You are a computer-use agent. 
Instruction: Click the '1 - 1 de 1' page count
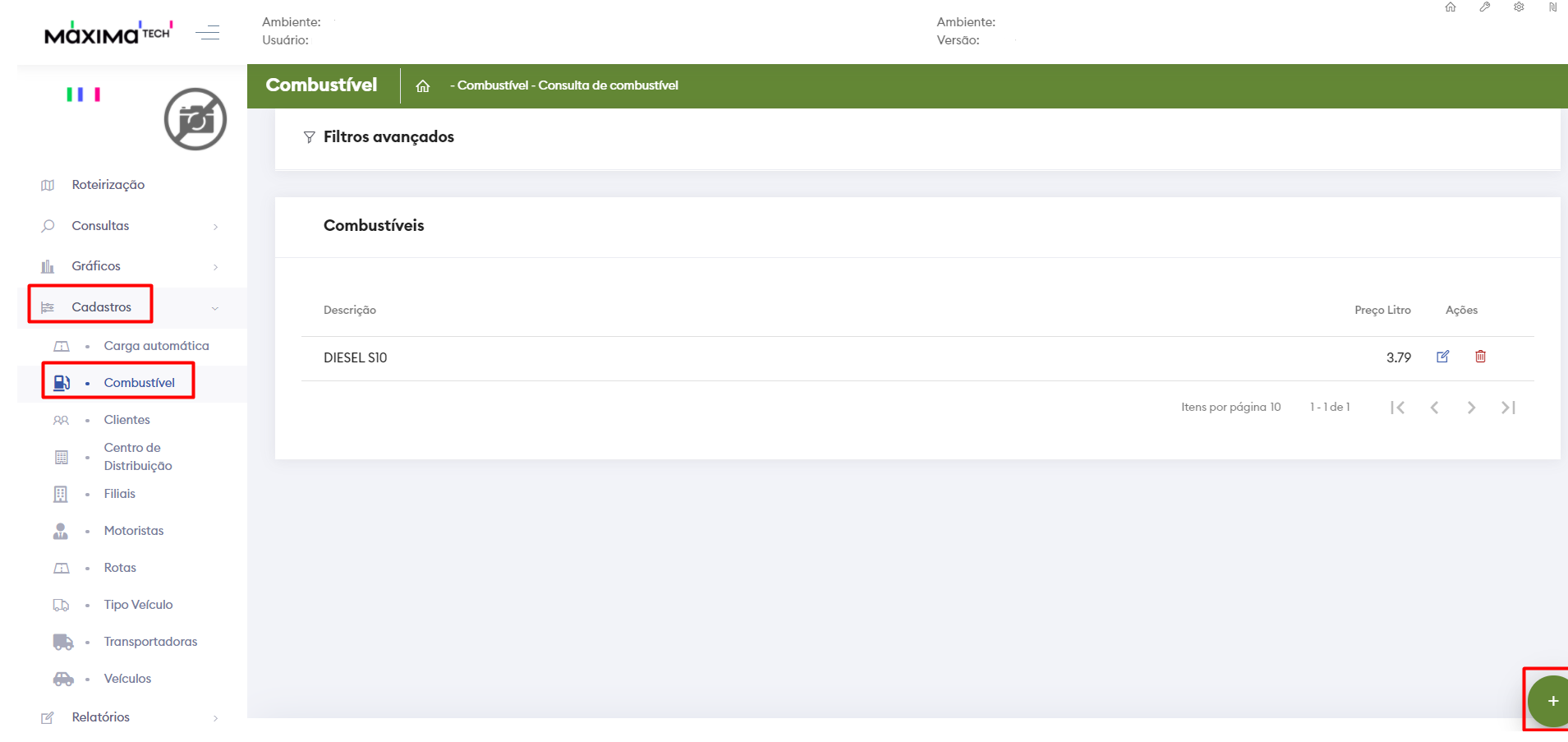click(x=1330, y=407)
